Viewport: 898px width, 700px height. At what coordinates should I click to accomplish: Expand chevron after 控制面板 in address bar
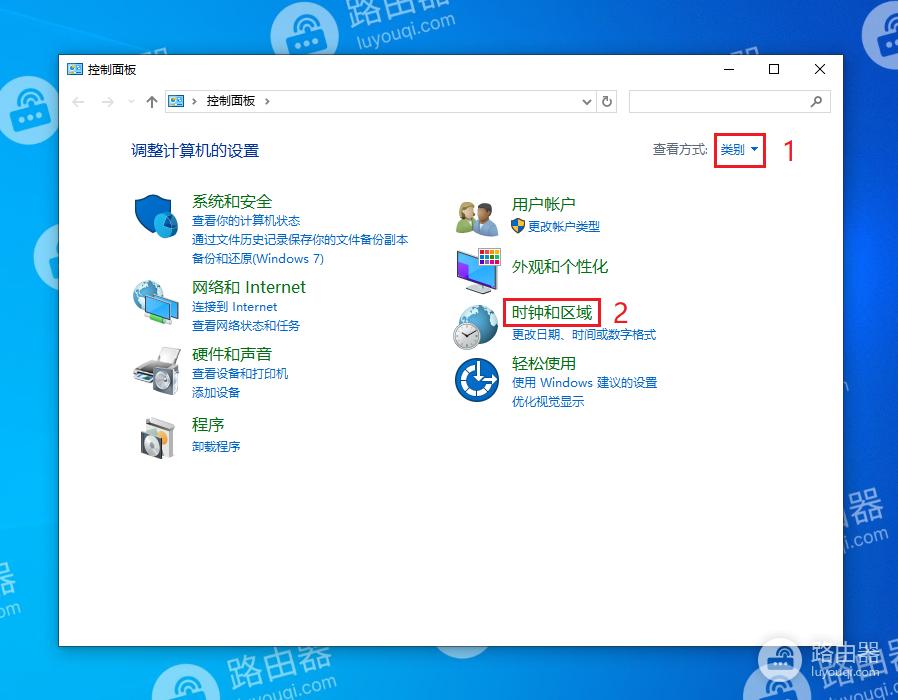(x=267, y=101)
